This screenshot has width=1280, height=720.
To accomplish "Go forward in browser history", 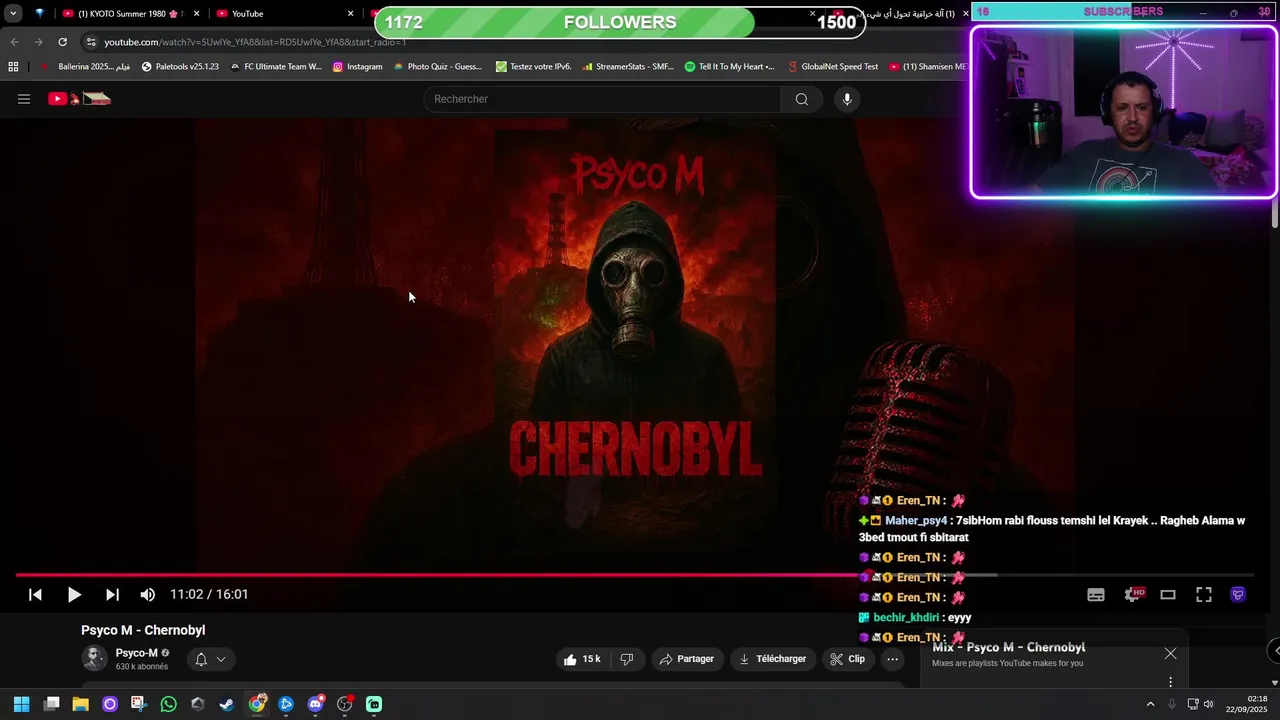I will (x=38, y=42).
